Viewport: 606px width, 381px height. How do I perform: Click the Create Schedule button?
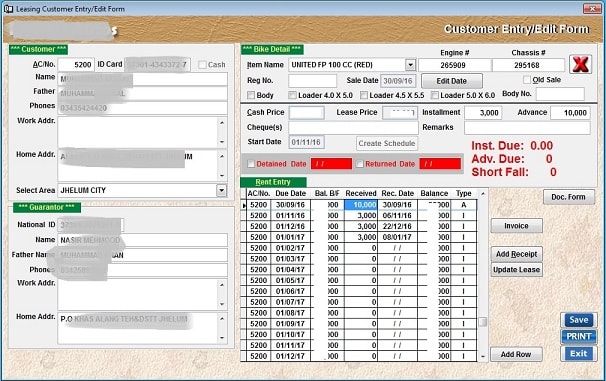386,143
